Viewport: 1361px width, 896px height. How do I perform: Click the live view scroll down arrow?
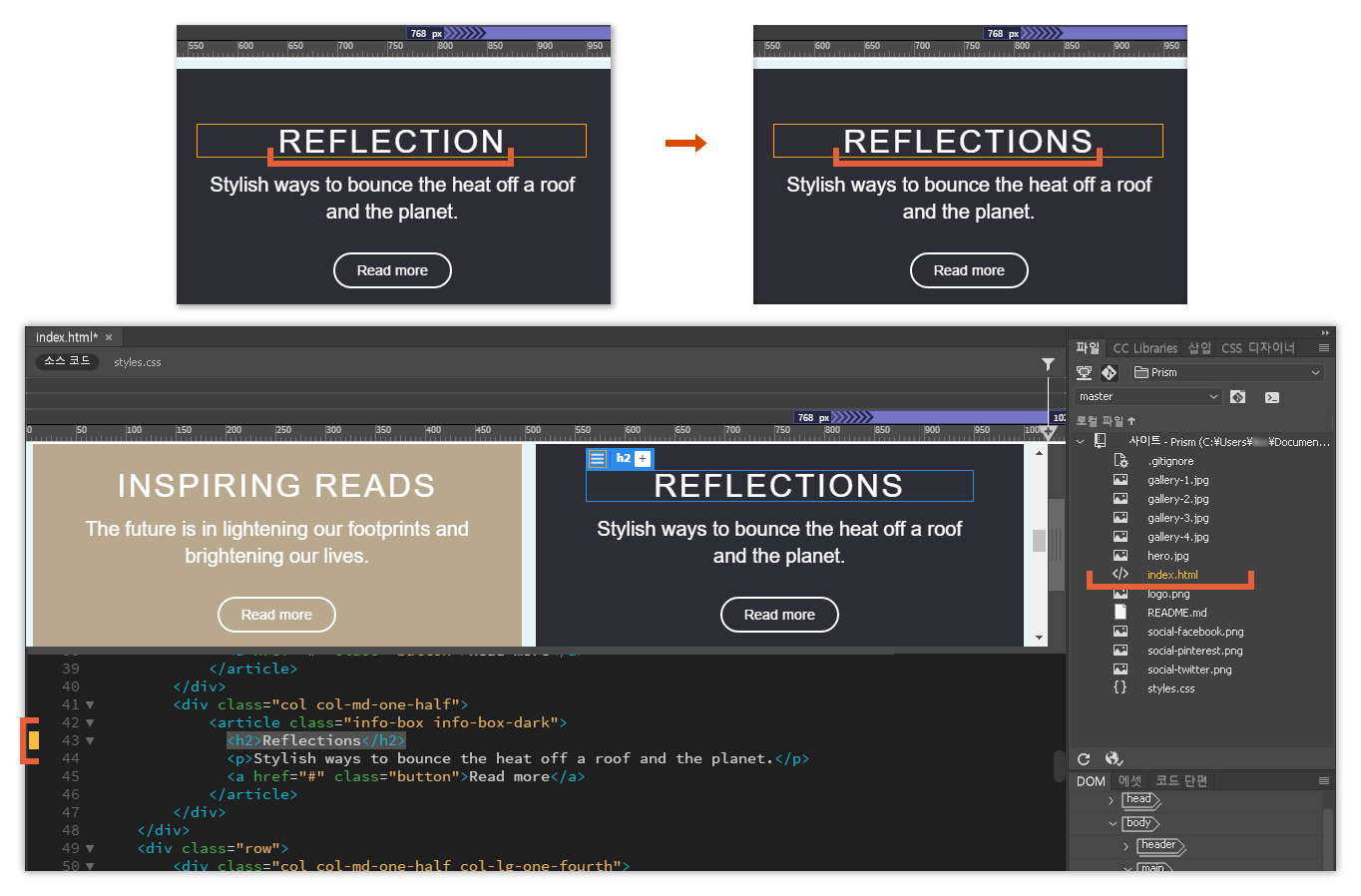(1039, 638)
